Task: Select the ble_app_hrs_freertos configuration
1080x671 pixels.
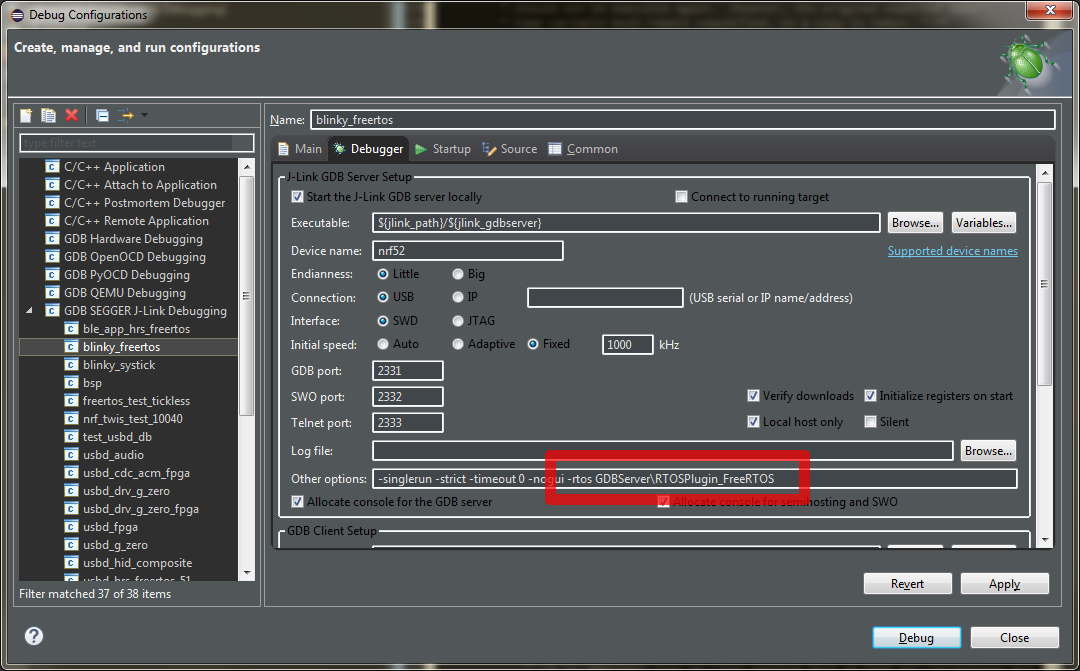Action: click(136, 329)
